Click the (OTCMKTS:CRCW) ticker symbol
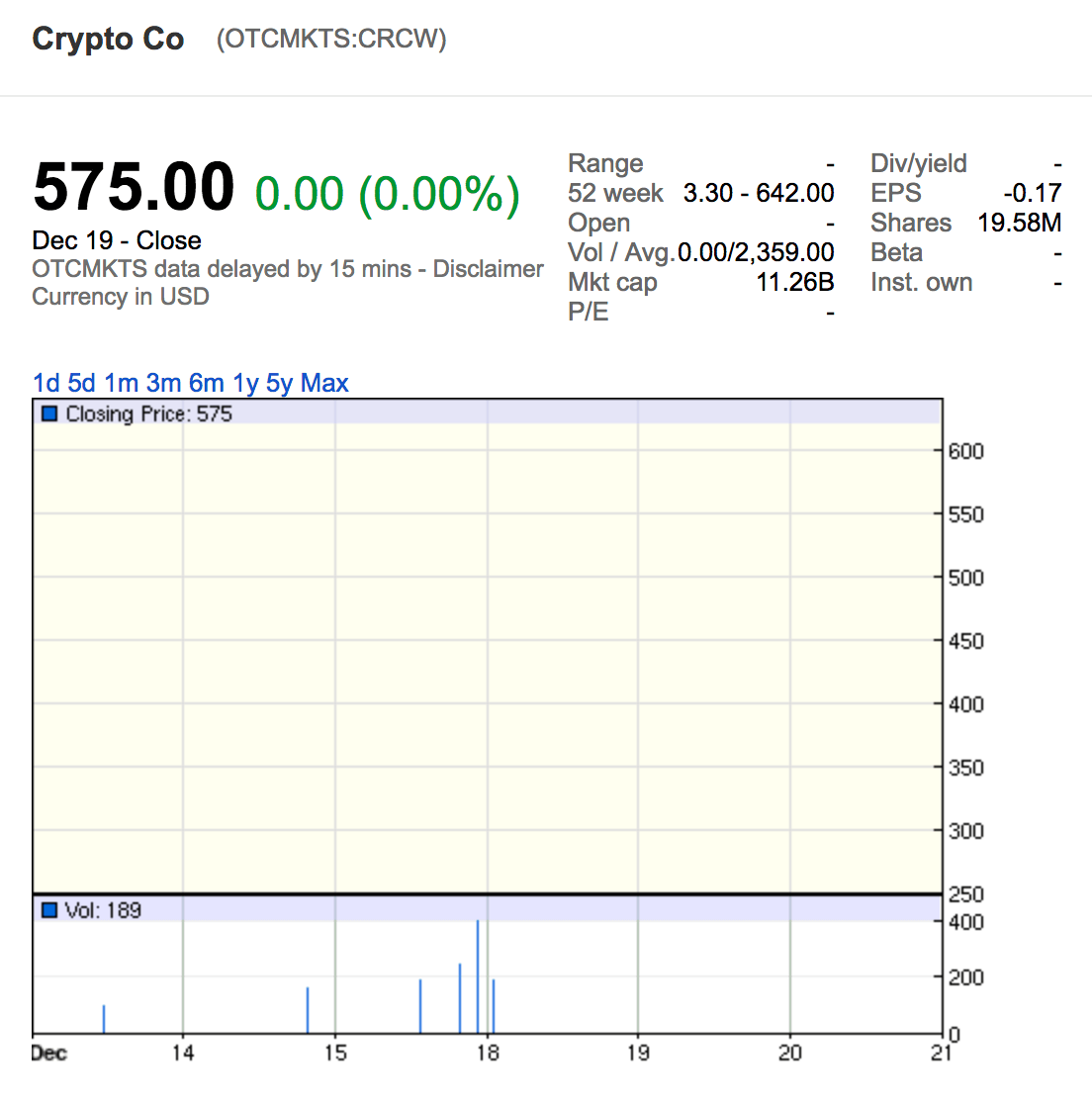The width and height of the screenshot is (1092, 1102). tap(331, 39)
